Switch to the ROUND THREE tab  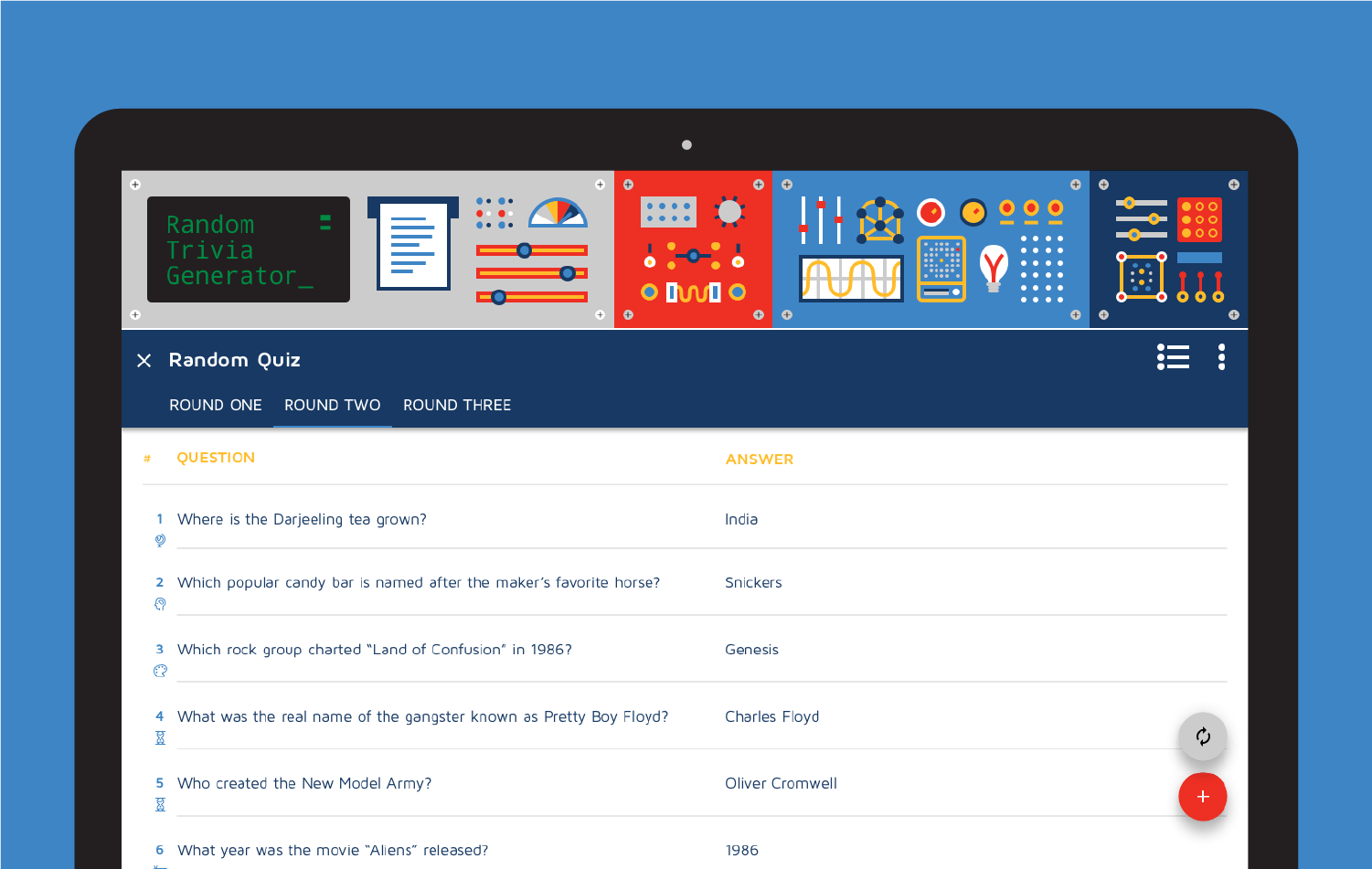point(457,405)
